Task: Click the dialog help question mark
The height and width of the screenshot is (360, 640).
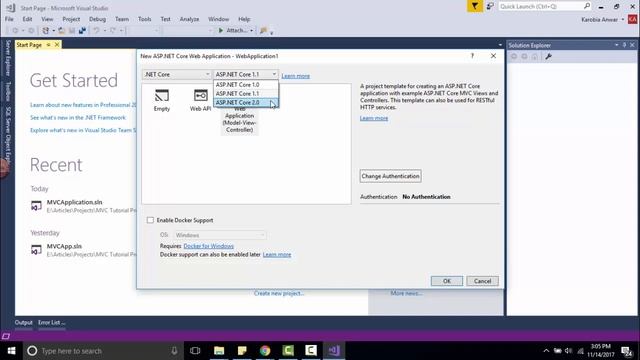Action: tap(472, 56)
